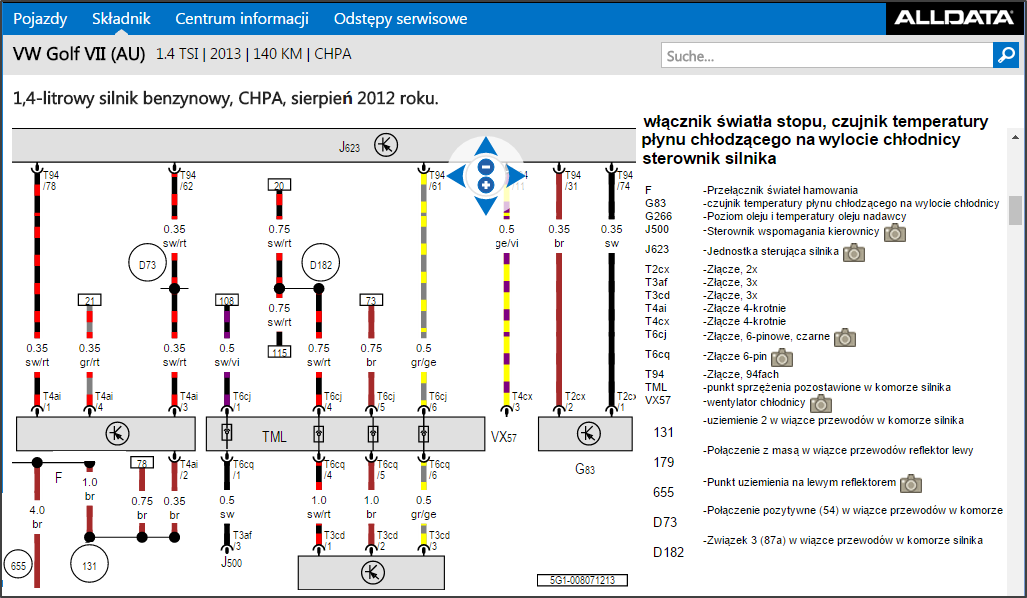Click the ALLDATA logo

pos(954,18)
